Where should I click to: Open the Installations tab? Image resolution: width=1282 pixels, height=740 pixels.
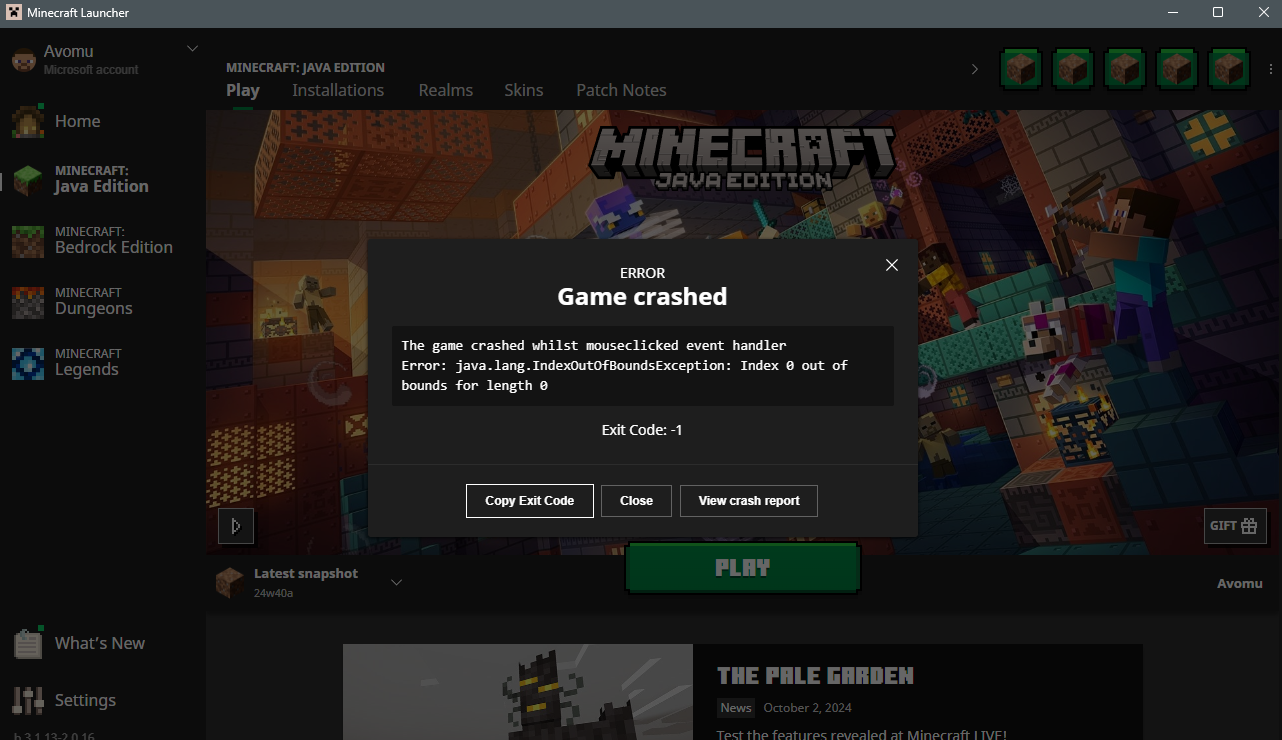coord(338,90)
